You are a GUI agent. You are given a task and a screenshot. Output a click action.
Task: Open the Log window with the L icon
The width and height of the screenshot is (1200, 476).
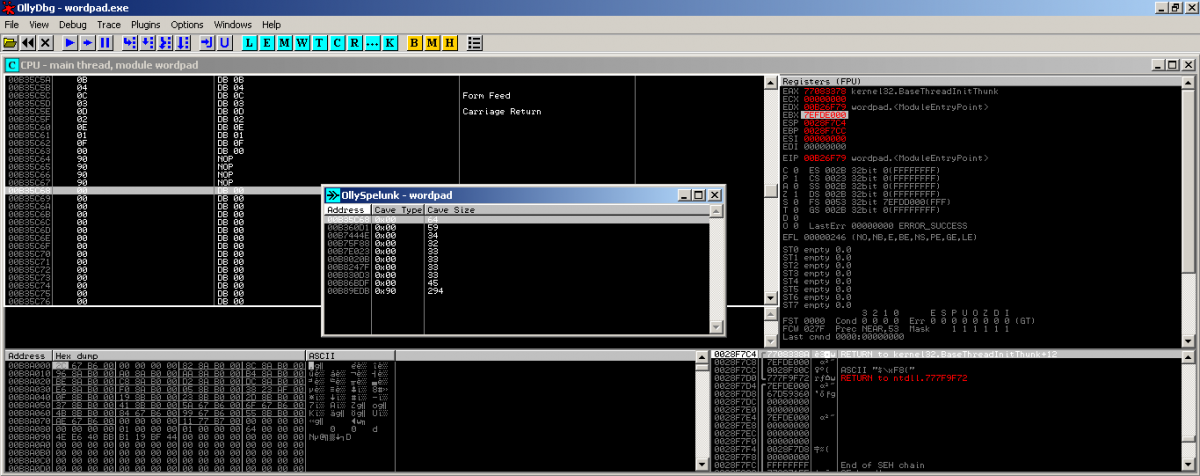pyautogui.click(x=251, y=43)
